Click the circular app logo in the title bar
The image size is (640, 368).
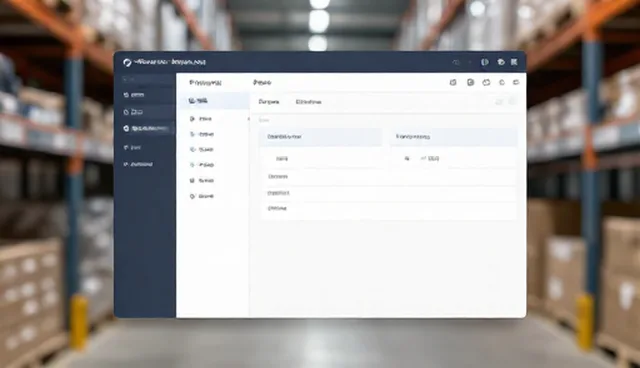point(127,62)
